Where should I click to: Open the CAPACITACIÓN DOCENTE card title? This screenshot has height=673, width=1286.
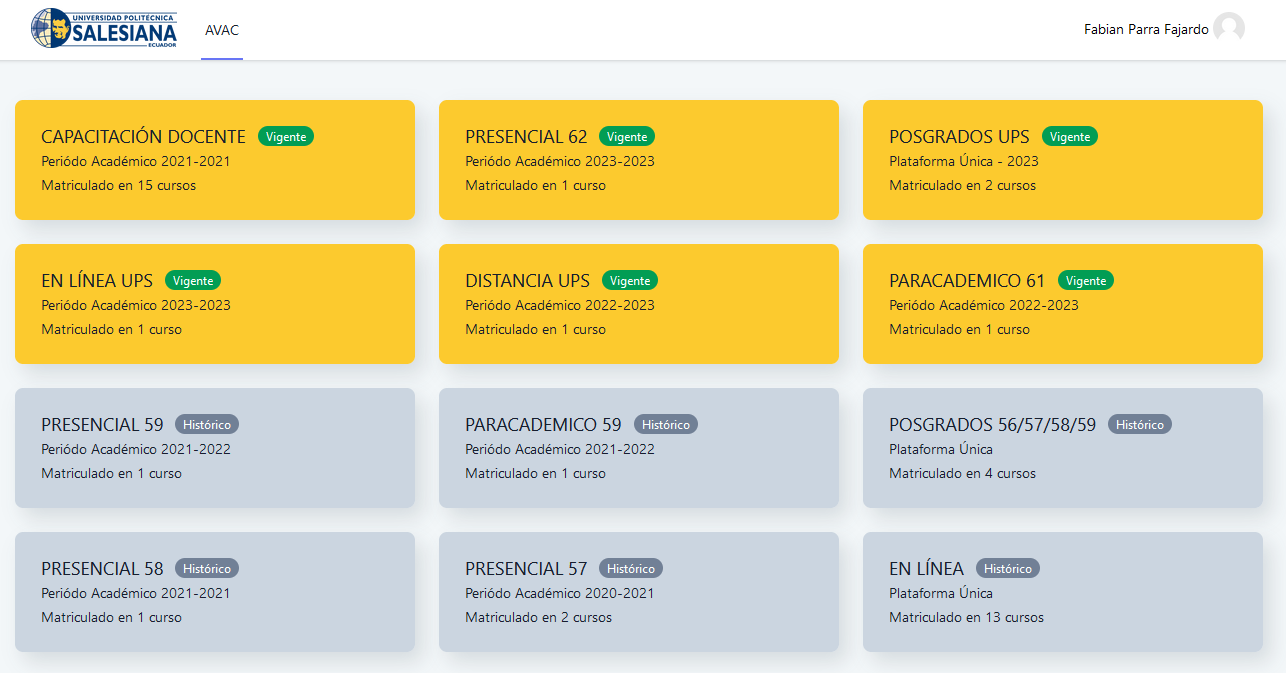click(x=143, y=137)
